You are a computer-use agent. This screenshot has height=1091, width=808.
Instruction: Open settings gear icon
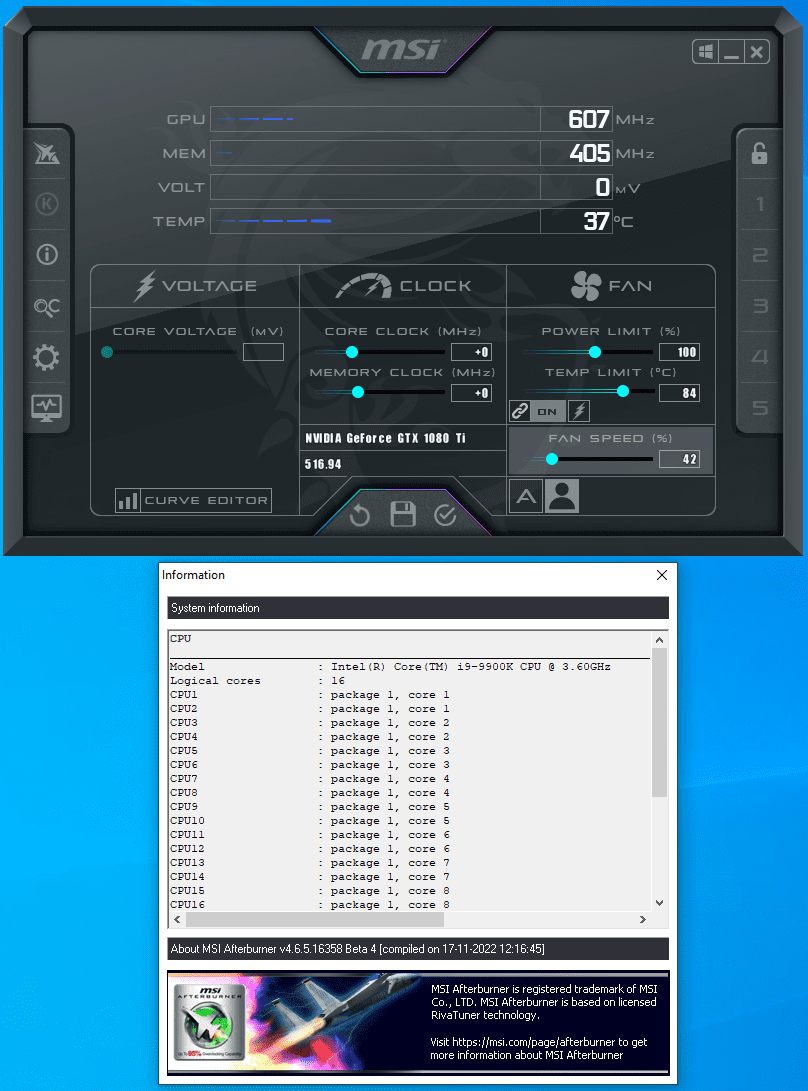[47, 358]
